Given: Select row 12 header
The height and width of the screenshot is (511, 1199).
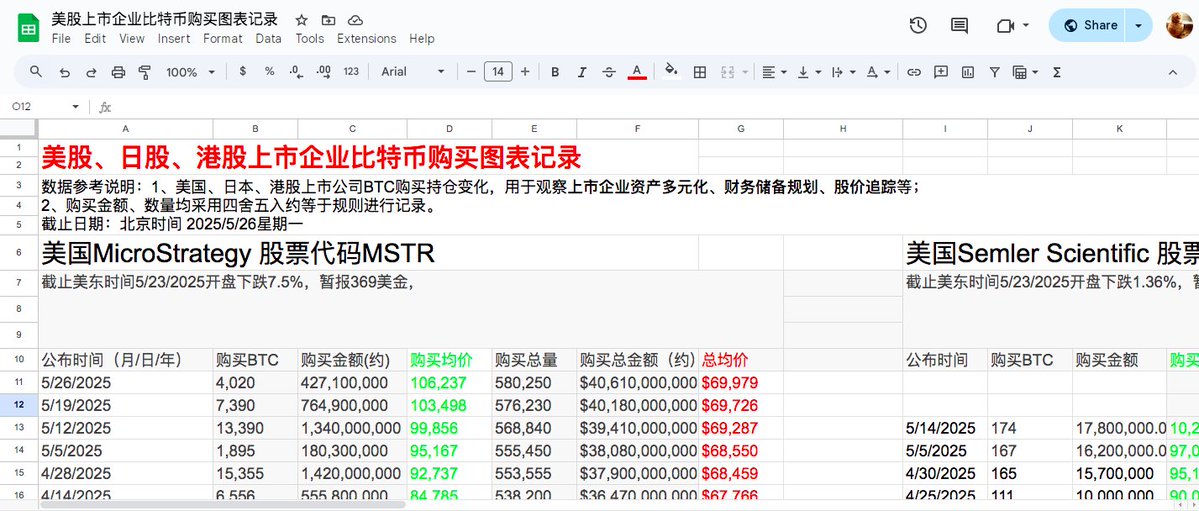Looking at the screenshot, I should point(19,405).
